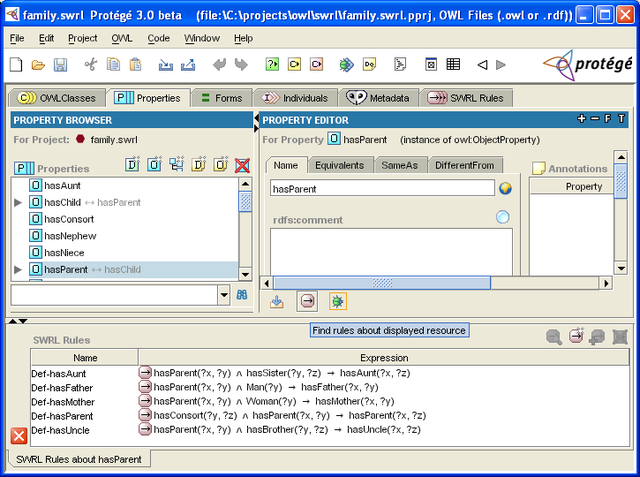Click the plus icon in Property Editor header

582,119
